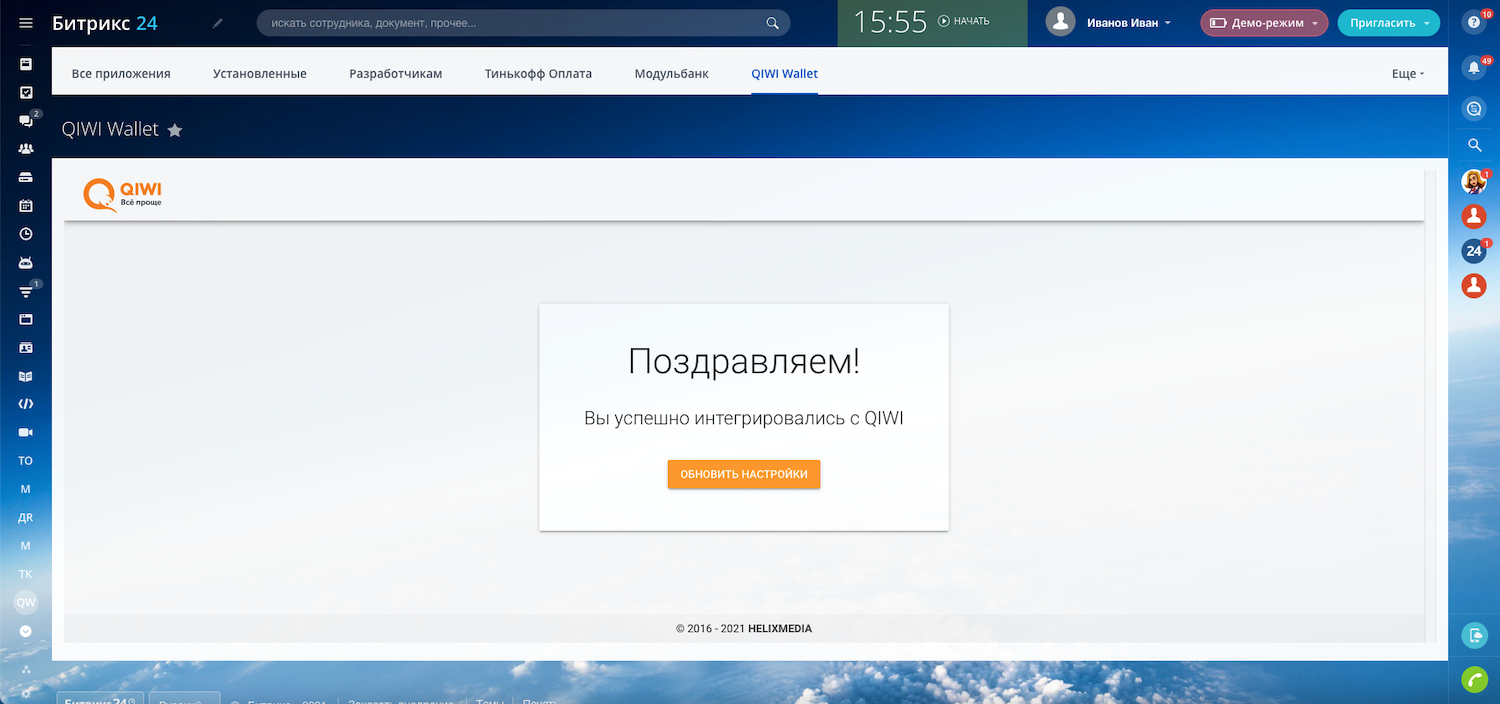This screenshot has width=1500, height=704.
Task: Open the Демо-режим dropdown
Action: point(1264,23)
